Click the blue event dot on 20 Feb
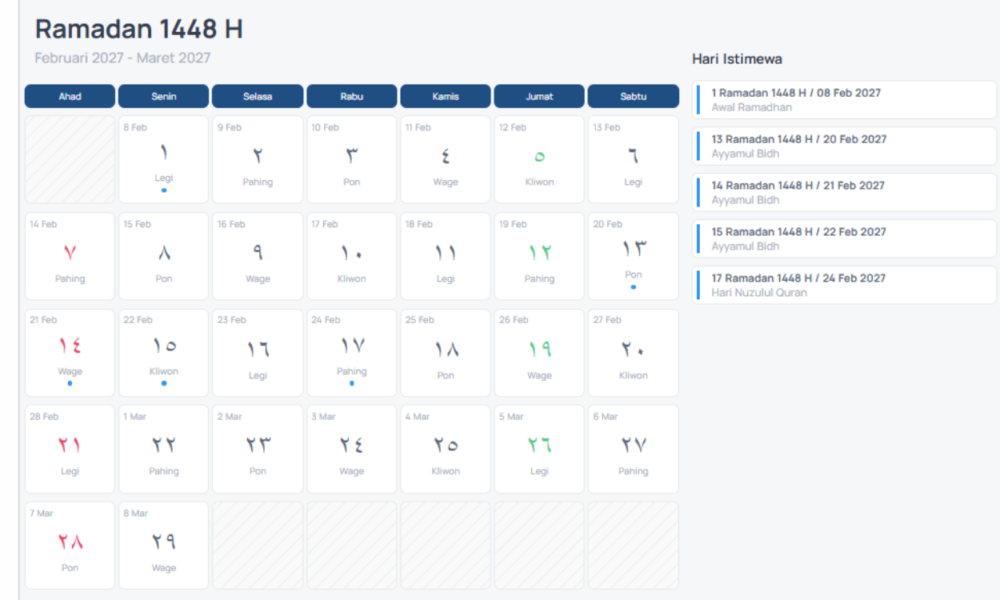 coord(633,287)
